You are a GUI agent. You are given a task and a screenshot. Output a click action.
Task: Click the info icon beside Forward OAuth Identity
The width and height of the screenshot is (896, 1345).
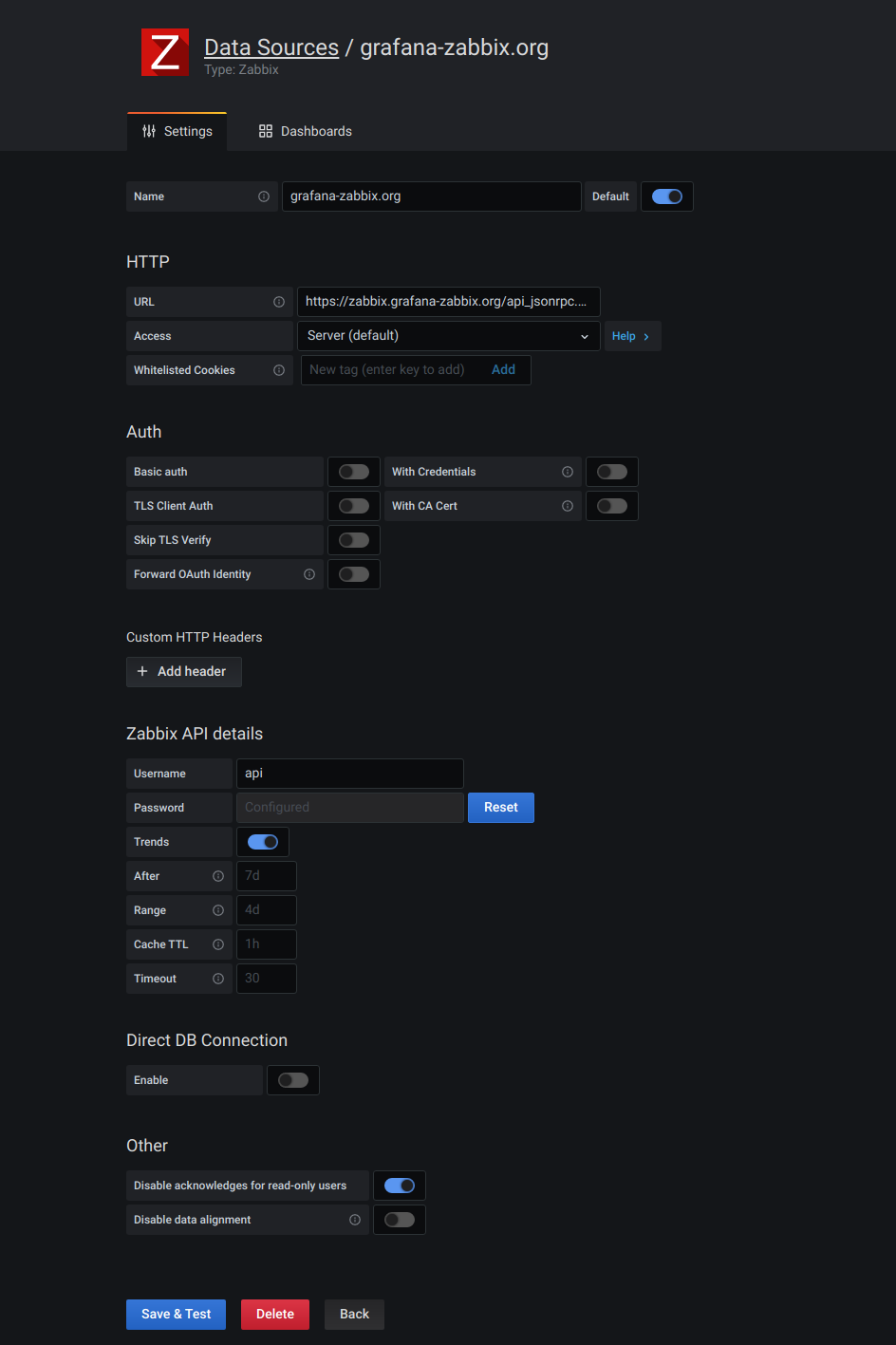pos(308,573)
